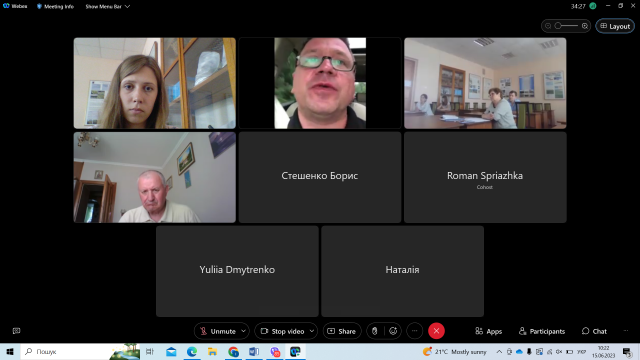Click the meeting timer 34:27
Image resolution: width=640 pixels, height=360 pixels.
click(578, 6)
